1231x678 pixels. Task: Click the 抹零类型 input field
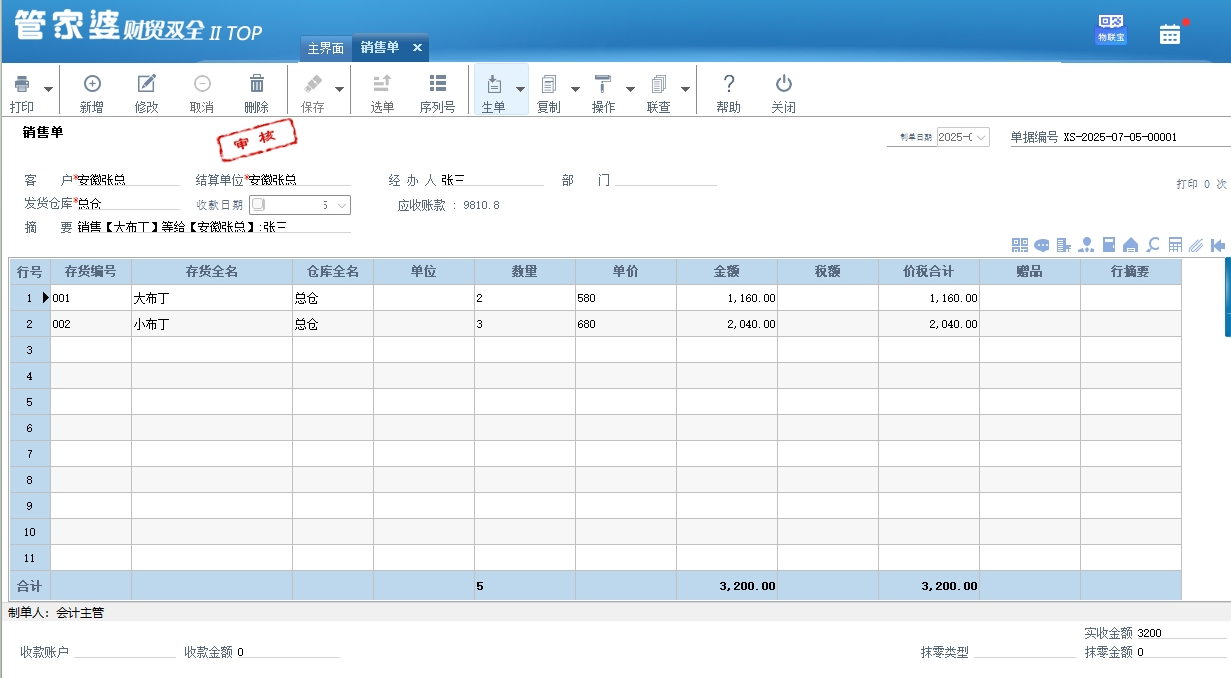(x=1024, y=652)
